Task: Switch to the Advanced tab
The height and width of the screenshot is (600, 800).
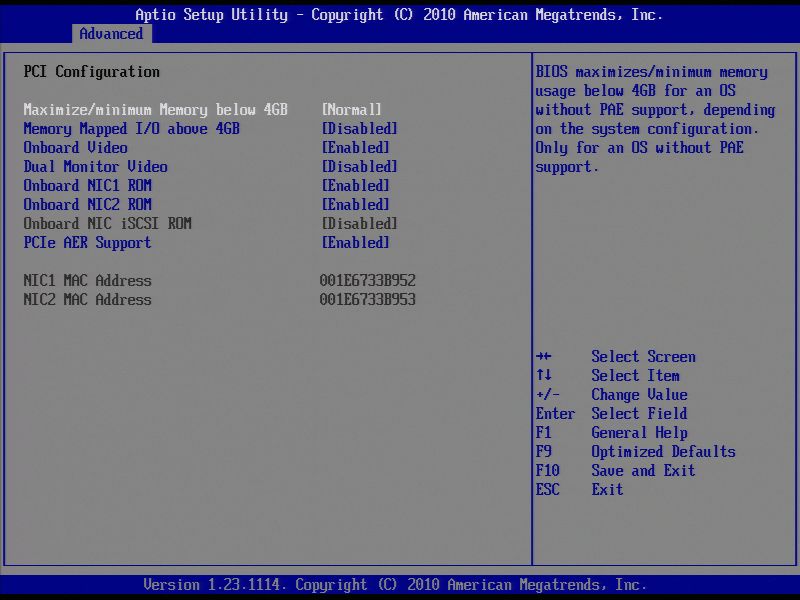Action: pos(110,33)
